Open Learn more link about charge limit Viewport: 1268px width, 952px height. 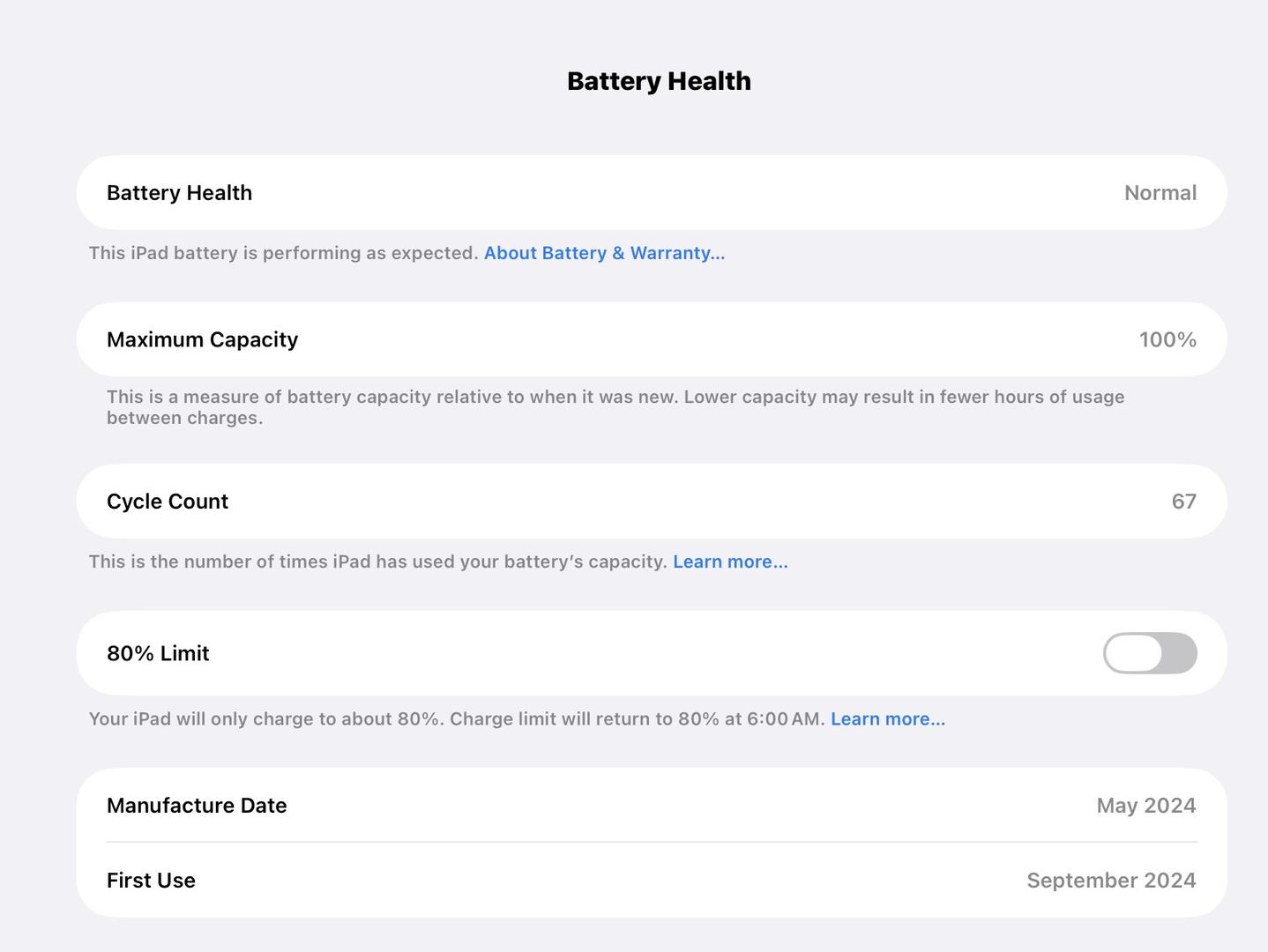tap(887, 718)
